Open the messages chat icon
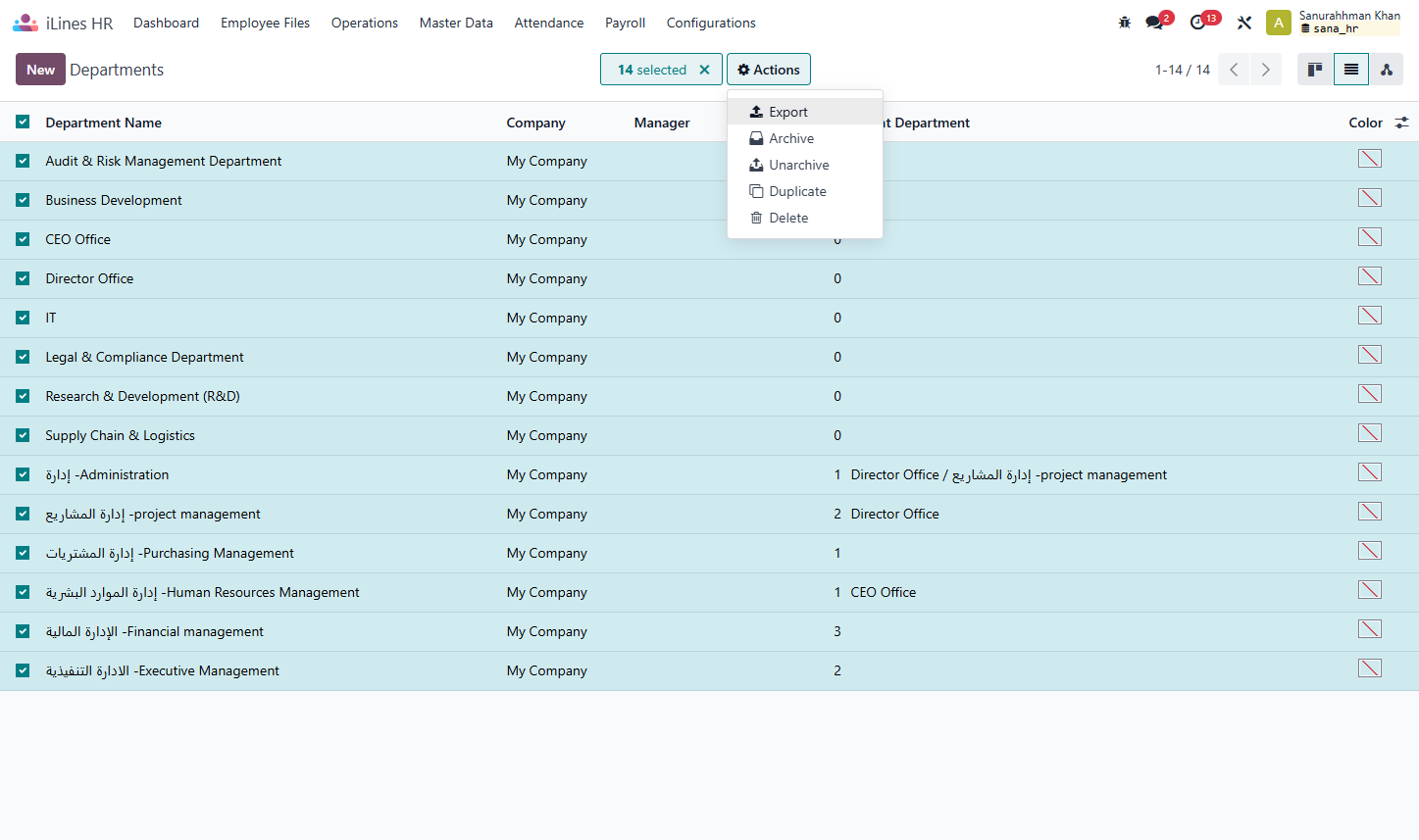 [1154, 23]
